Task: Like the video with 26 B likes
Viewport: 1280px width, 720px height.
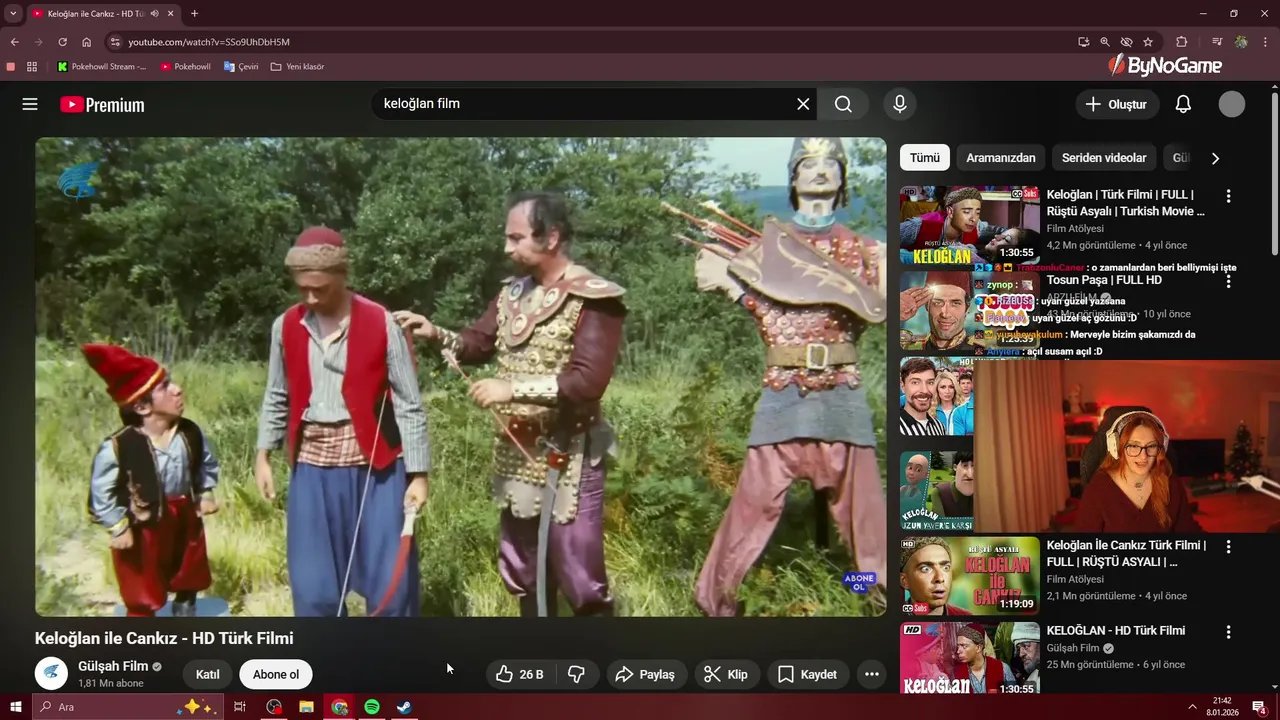Action: point(520,674)
